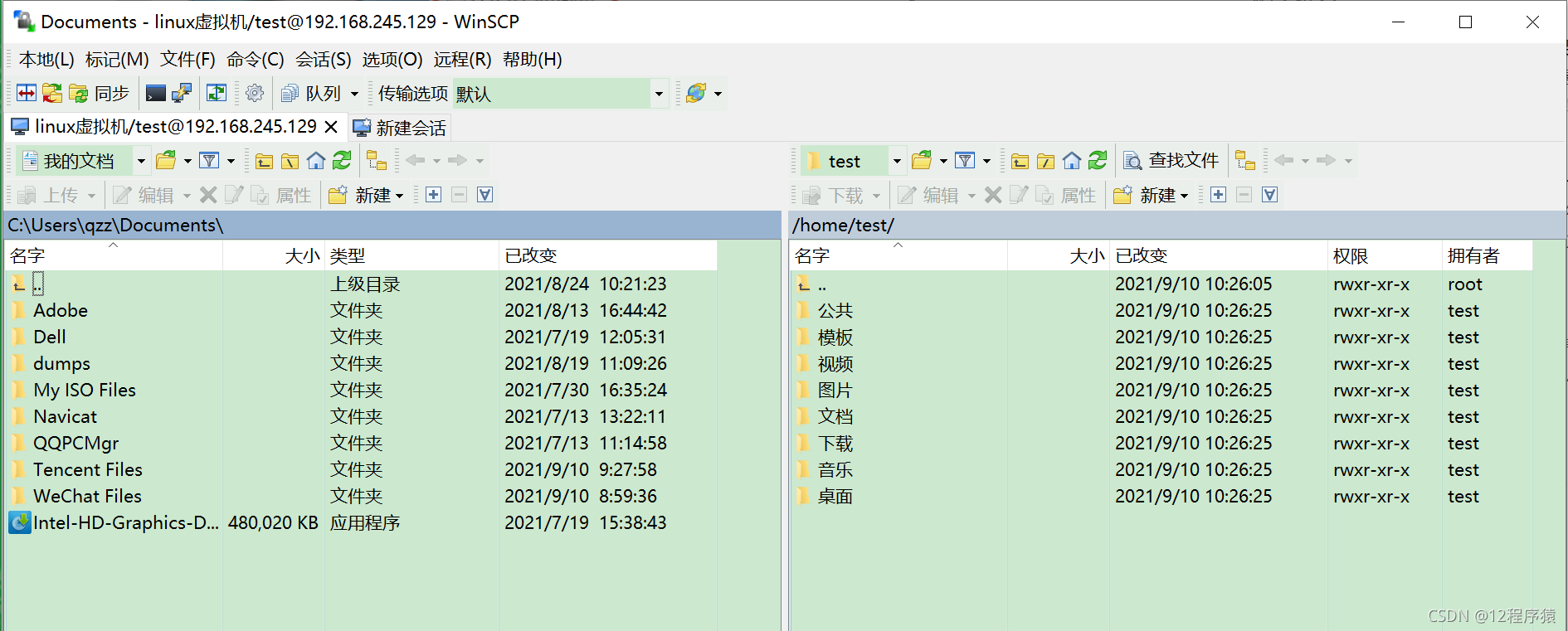The image size is (1568, 631).
Task: Sort local files by 名字 column header
Action: [x=114, y=255]
